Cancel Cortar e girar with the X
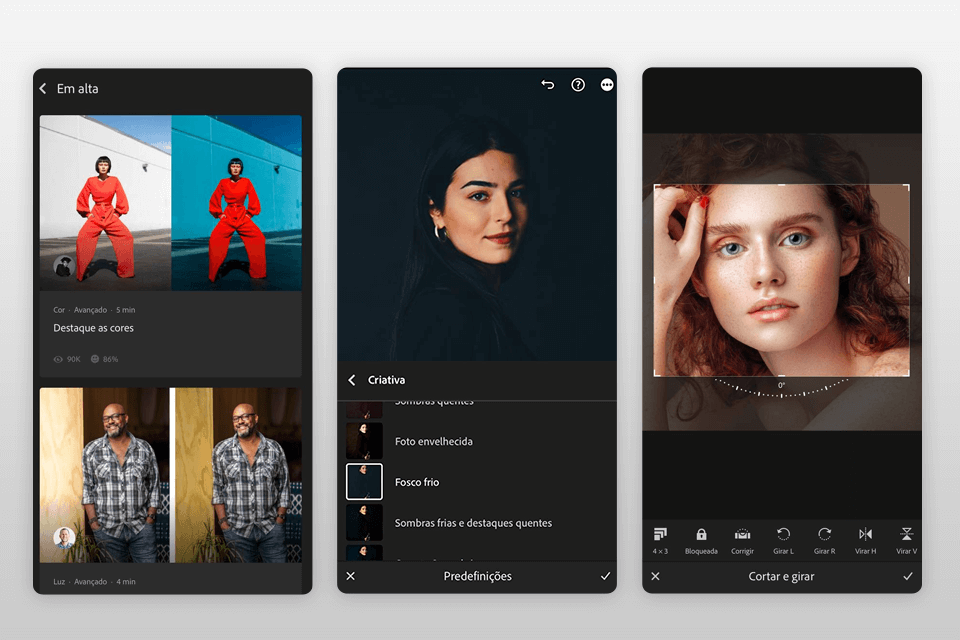The height and width of the screenshot is (640, 960). pos(655,576)
